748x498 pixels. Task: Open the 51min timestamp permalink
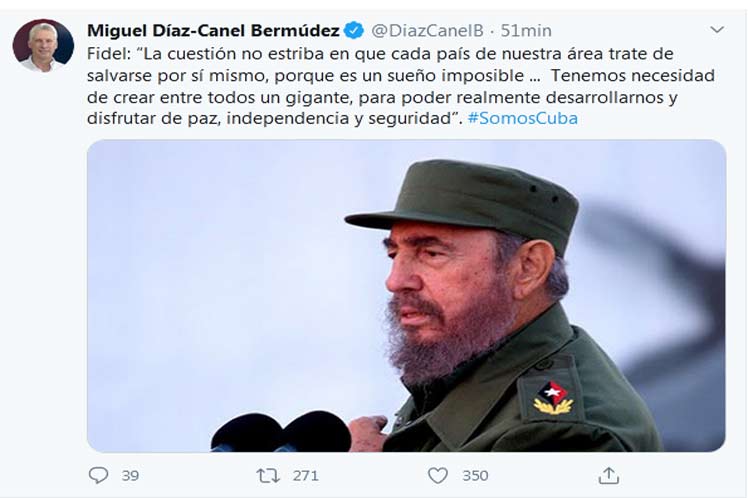tap(526, 31)
